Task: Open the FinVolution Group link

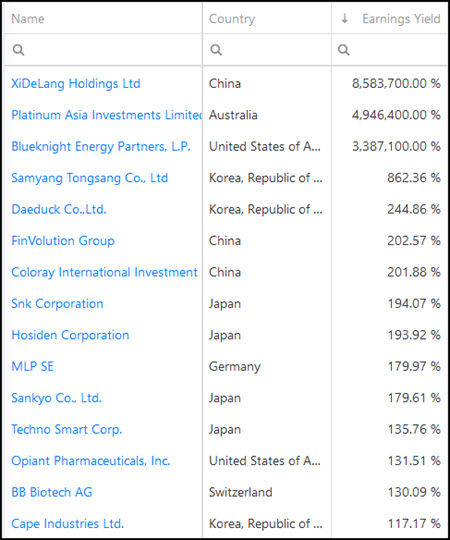Action: click(63, 241)
